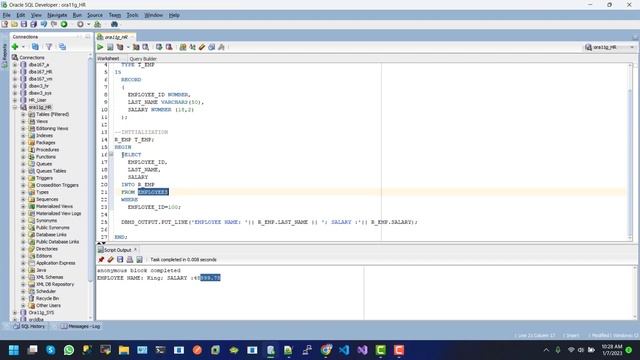The image size is (640, 360).
Task: Collapse the ora11g_HR connection node
Action: point(15,107)
